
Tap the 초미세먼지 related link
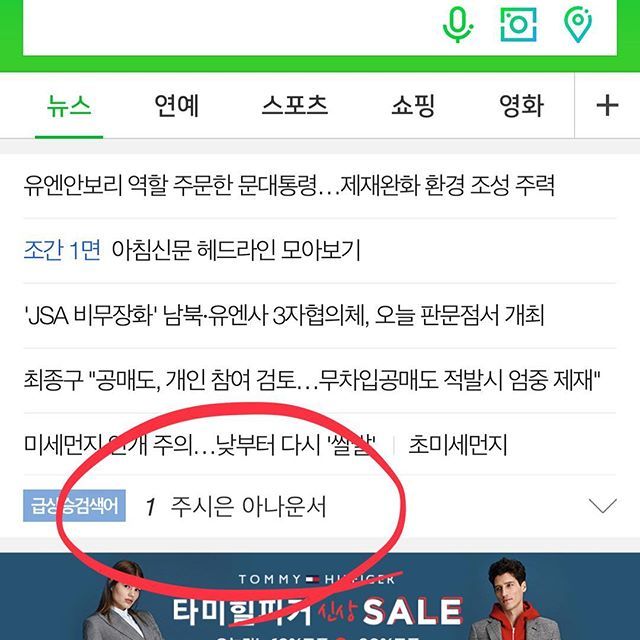[x=458, y=444]
